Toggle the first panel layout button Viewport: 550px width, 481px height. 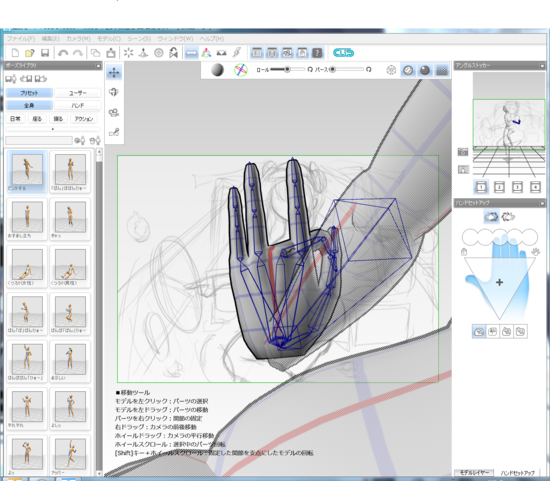pyautogui.click(x=257, y=53)
